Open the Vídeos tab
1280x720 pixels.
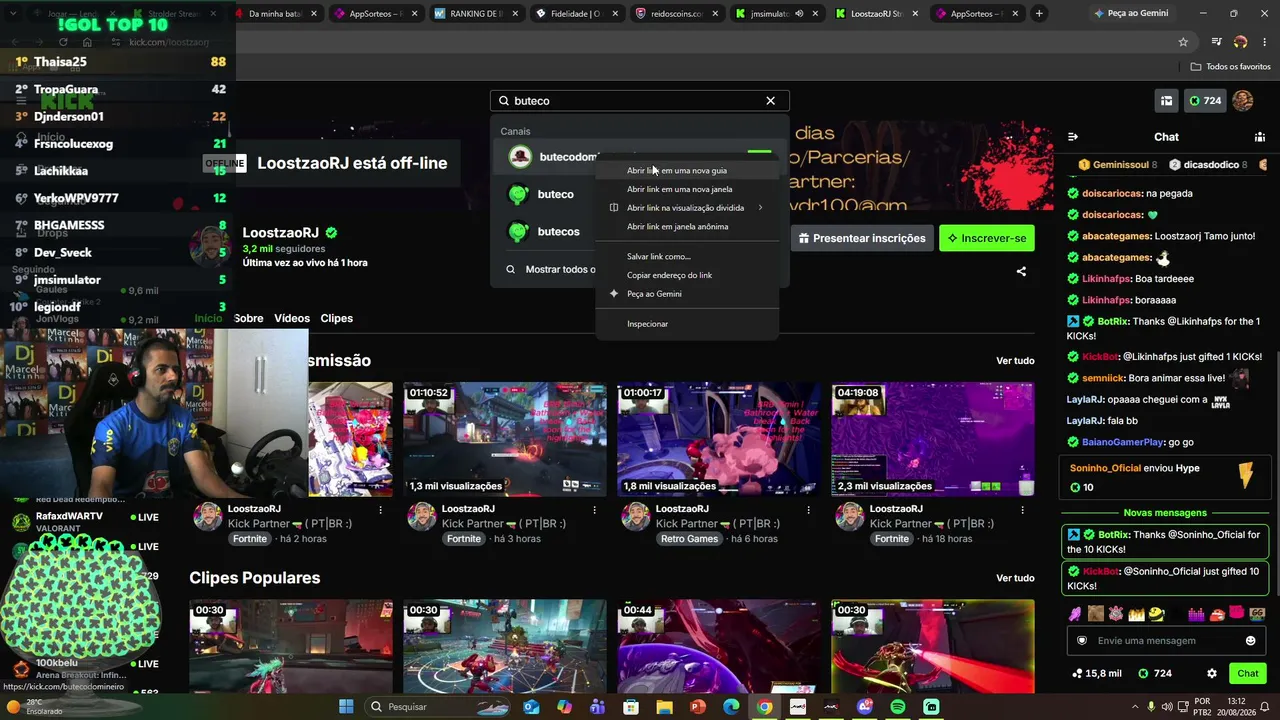click(292, 318)
